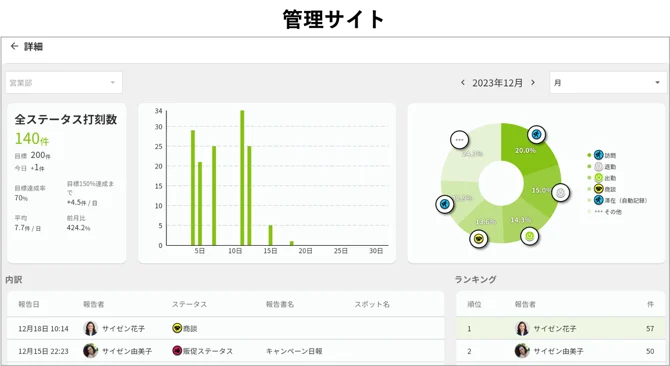Sort by ステータス column header
Viewport: 670px width, 366px height.
tap(189, 304)
